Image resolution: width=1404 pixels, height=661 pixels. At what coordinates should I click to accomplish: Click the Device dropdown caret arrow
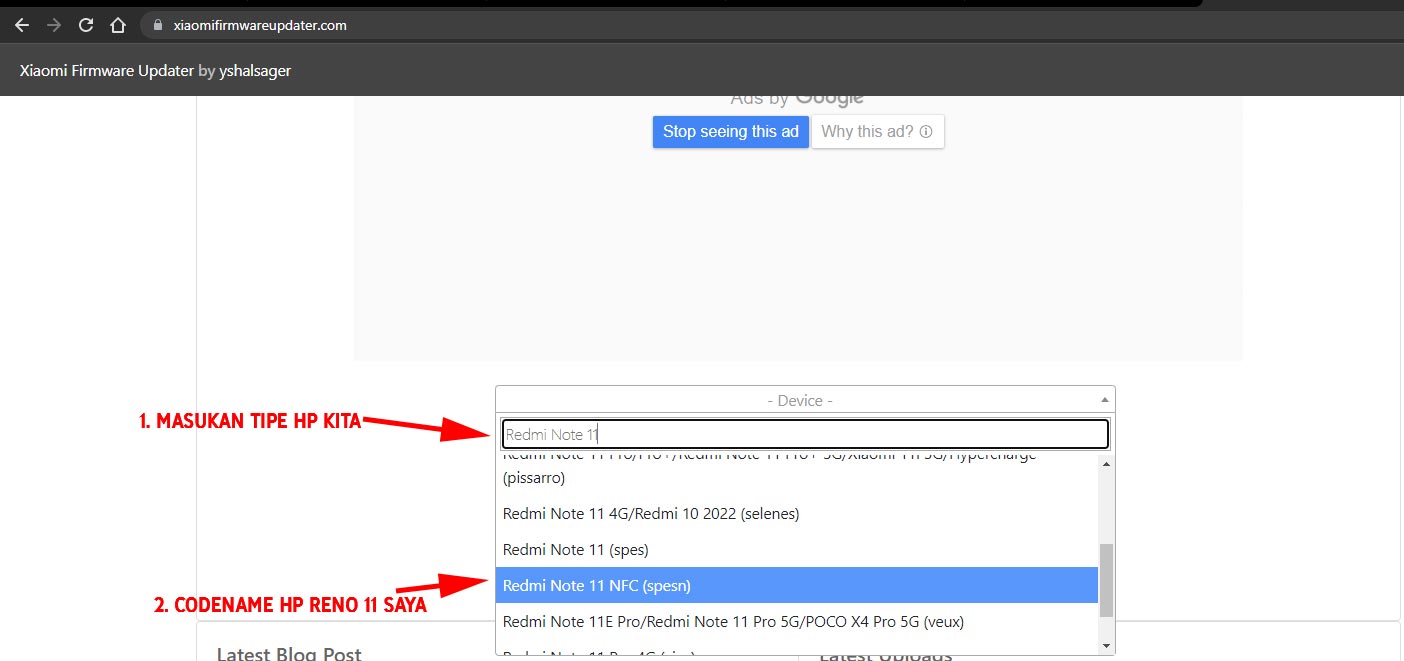(x=1104, y=400)
